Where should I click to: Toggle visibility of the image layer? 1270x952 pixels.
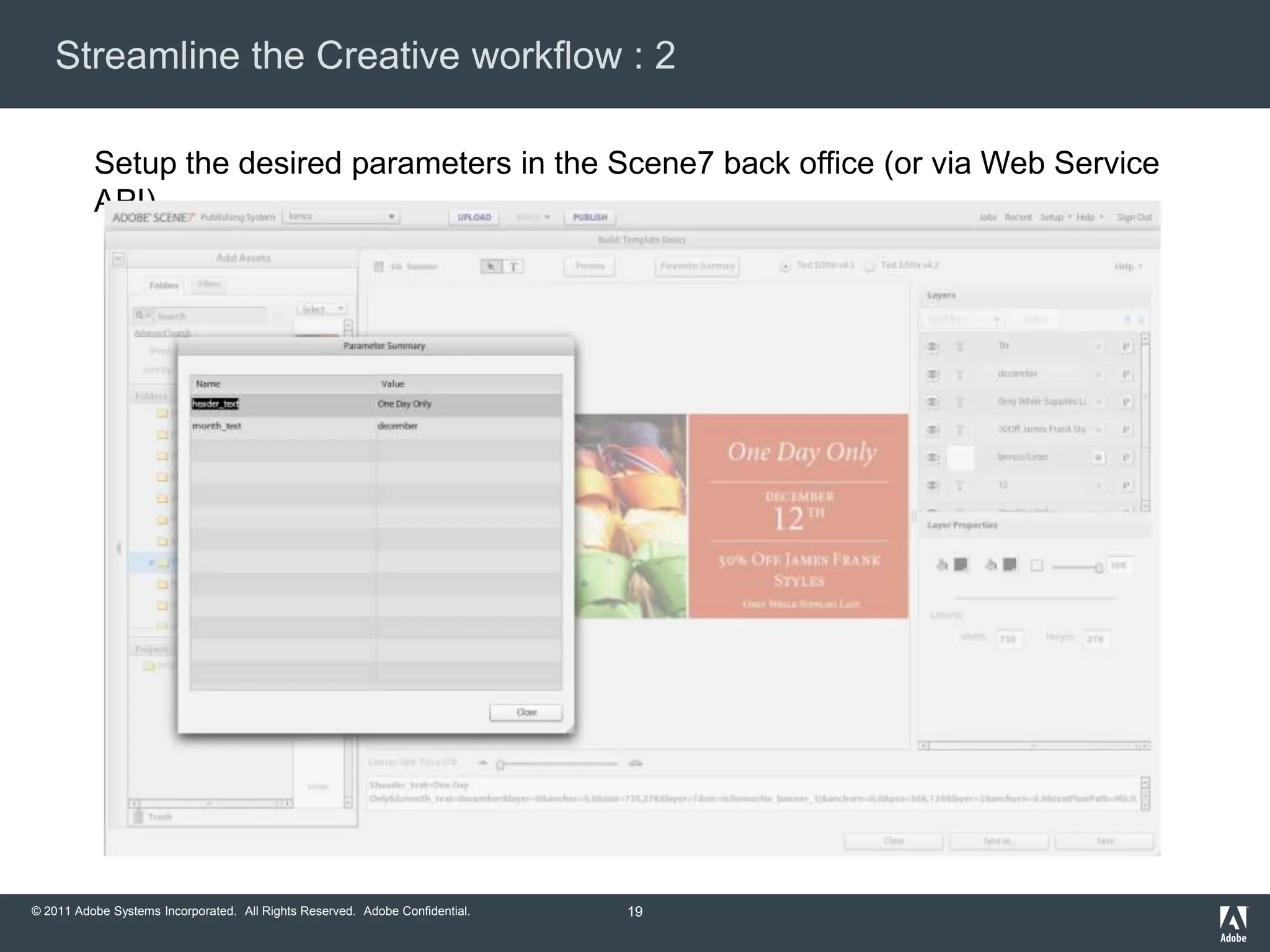coord(932,457)
